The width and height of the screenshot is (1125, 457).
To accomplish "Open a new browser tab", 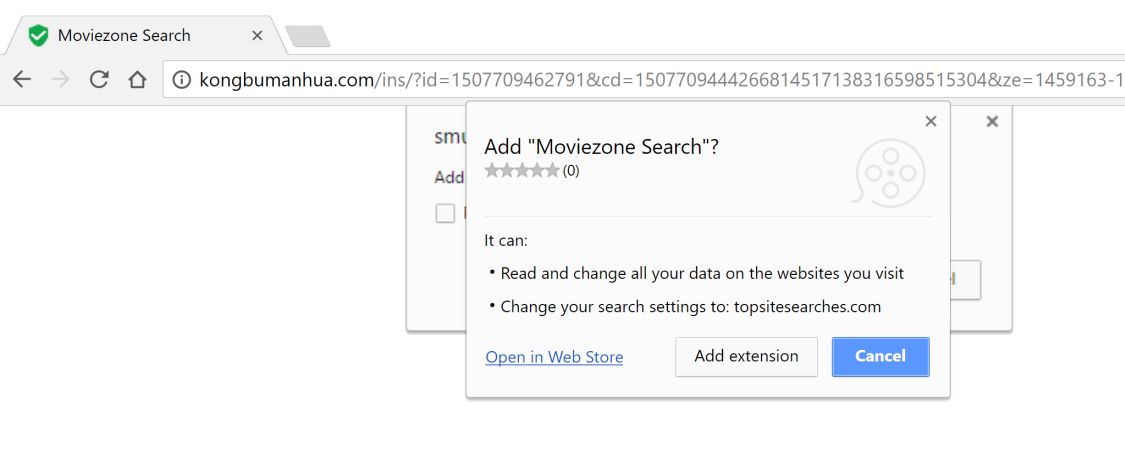I will pyautogui.click(x=307, y=37).
